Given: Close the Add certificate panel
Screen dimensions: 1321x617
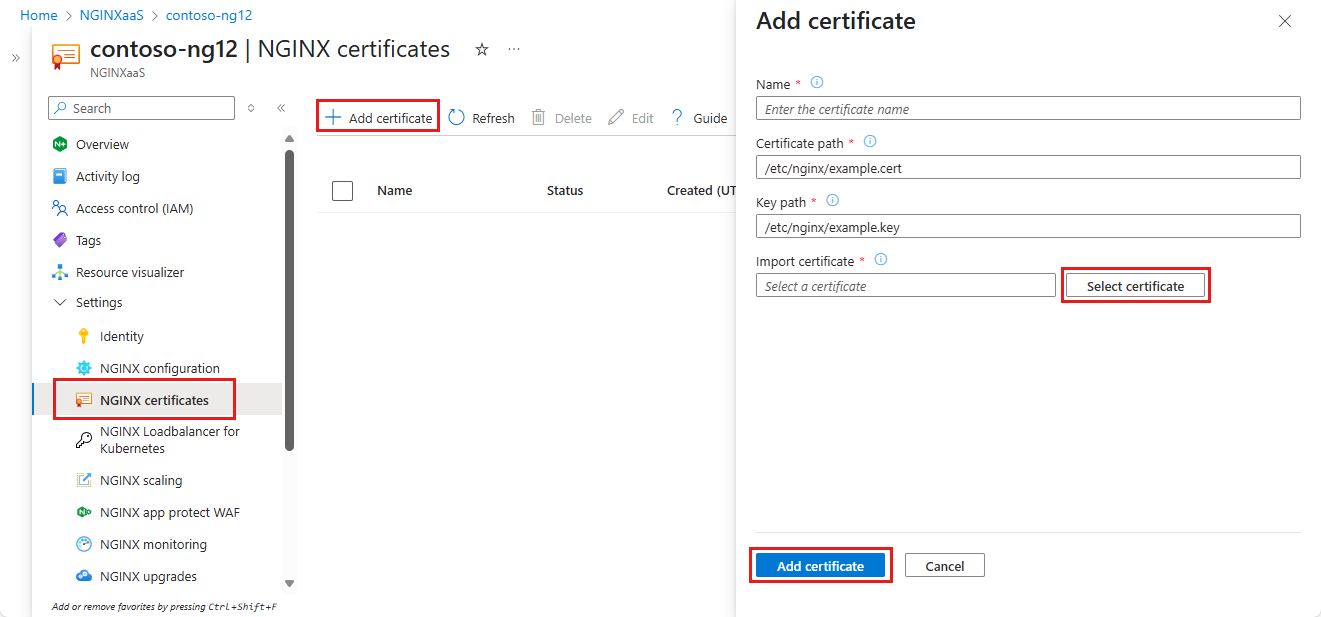Looking at the screenshot, I should (x=1285, y=21).
